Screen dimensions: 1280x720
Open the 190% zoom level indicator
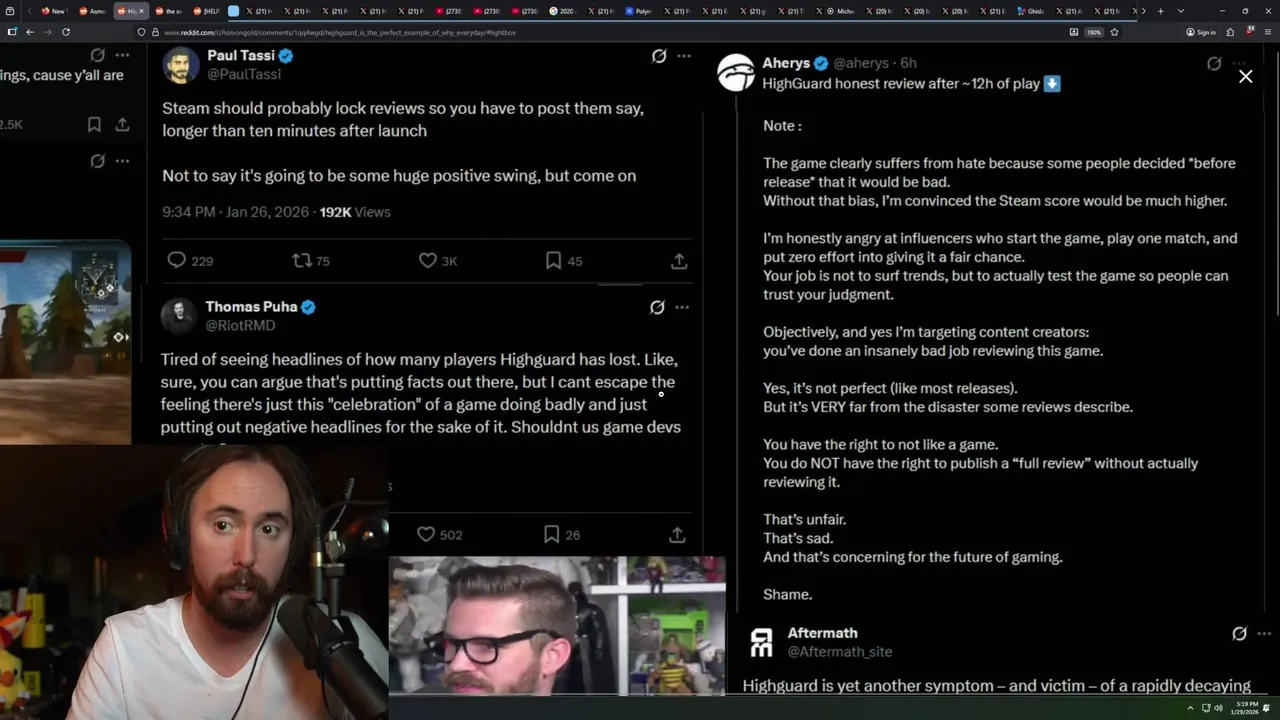(1094, 32)
